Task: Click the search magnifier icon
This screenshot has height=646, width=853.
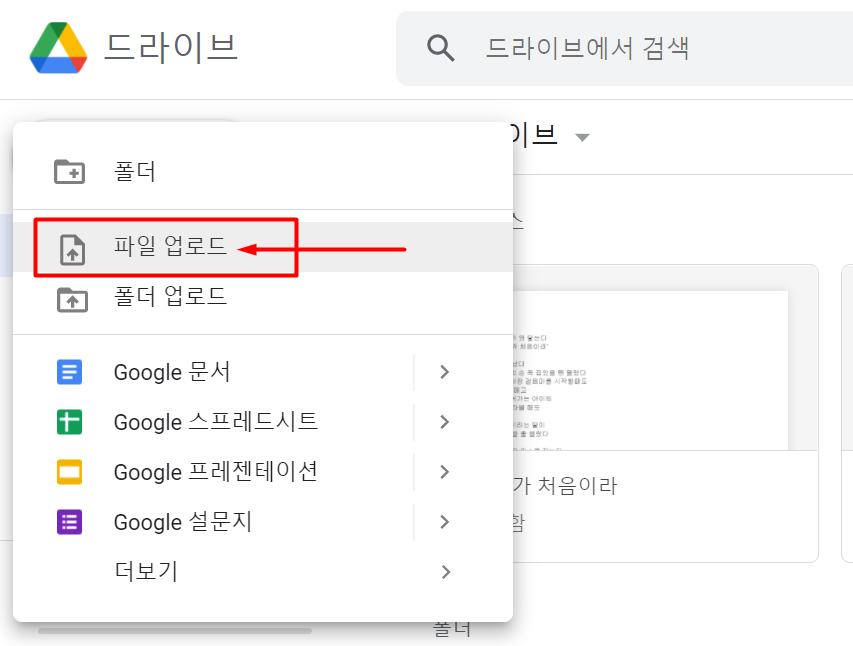Action: click(440, 48)
